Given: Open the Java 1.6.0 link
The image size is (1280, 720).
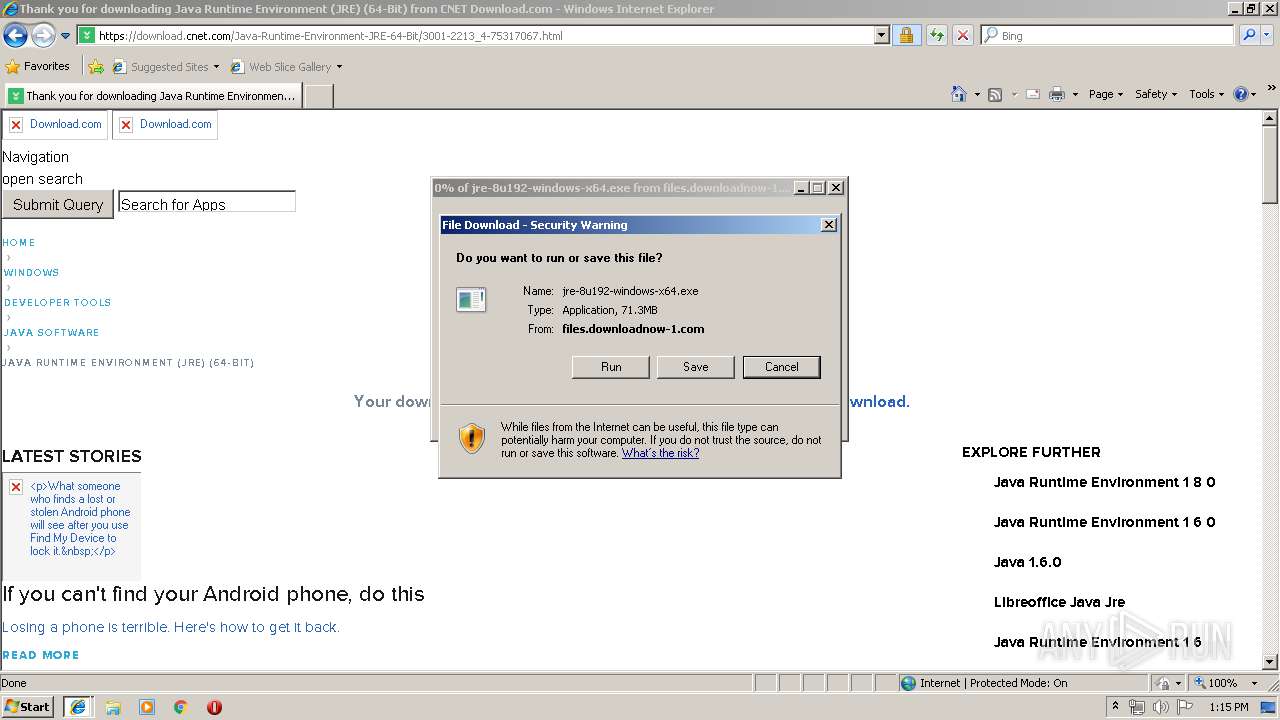Looking at the screenshot, I should tap(1027, 562).
